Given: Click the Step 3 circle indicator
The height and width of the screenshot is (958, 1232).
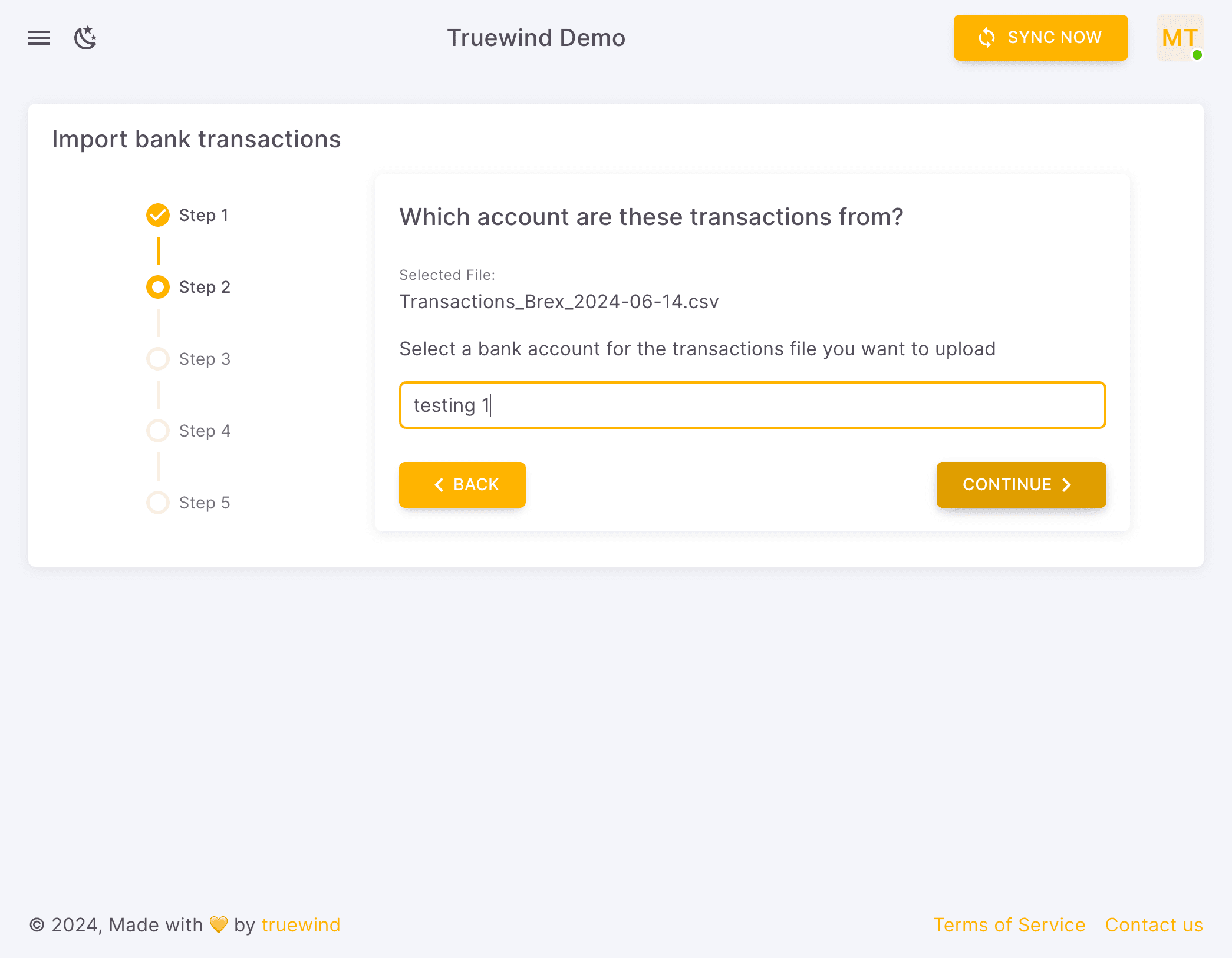Looking at the screenshot, I should pos(158,359).
